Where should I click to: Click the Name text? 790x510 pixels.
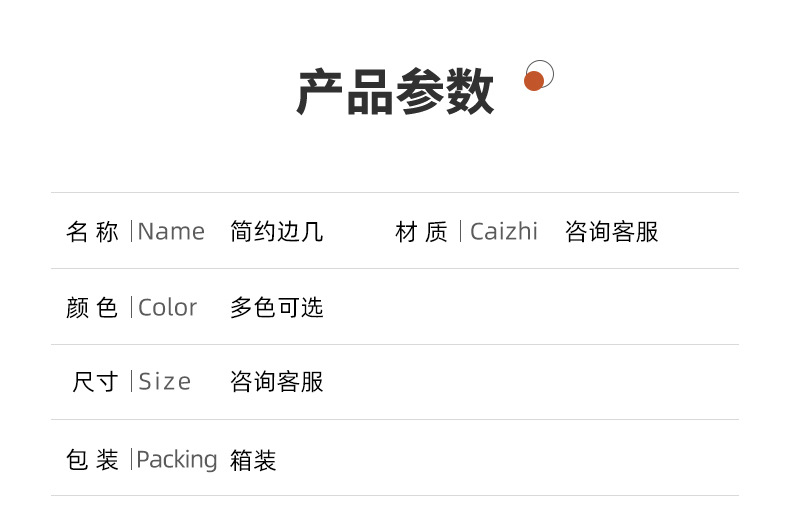point(171,232)
